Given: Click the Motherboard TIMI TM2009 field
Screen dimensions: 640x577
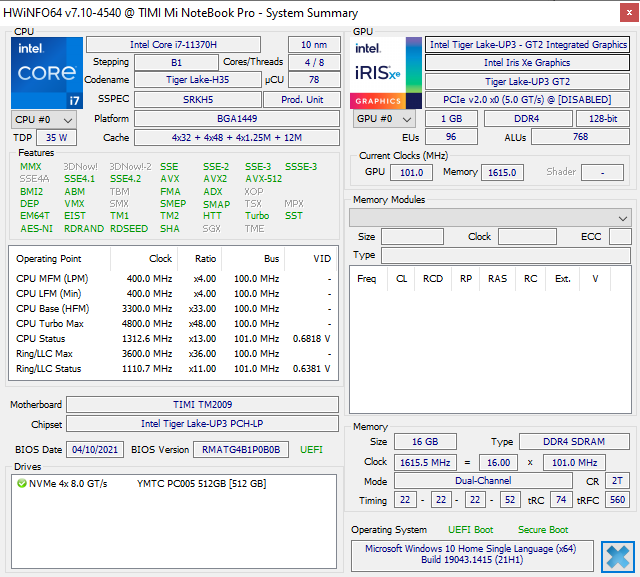Looking at the screenshot, I should (x=202, y=404).
